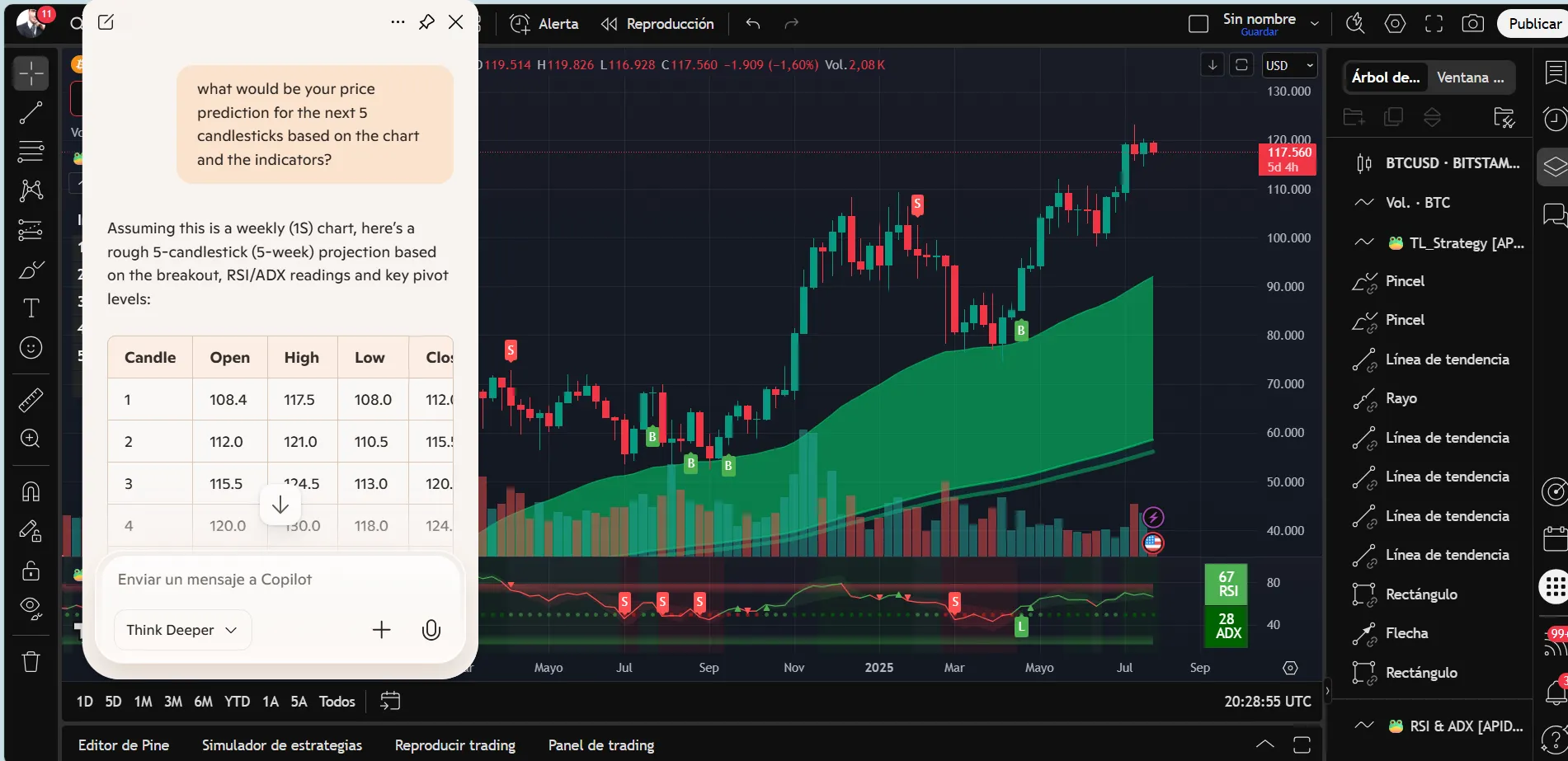Open the USD currency dropdown
The height and width of the screenshot is (761, 1568).
point(1289,65)
